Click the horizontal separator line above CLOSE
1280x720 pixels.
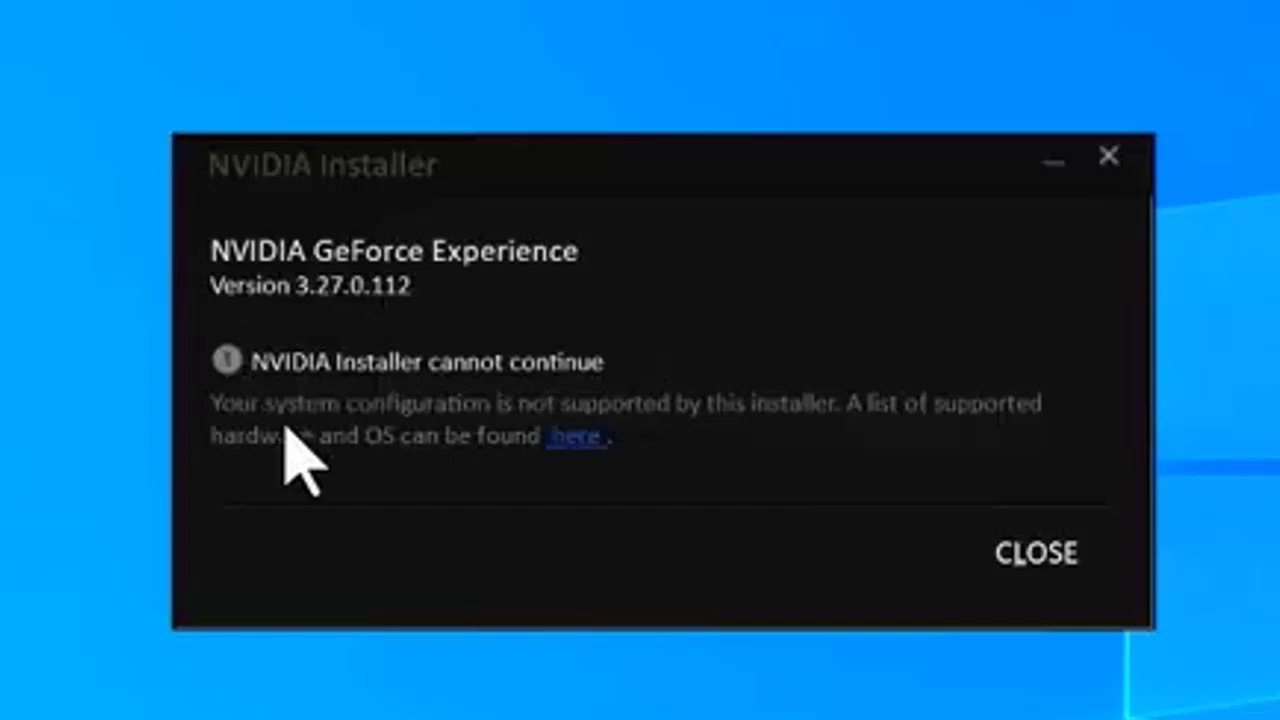pos(664,506)
